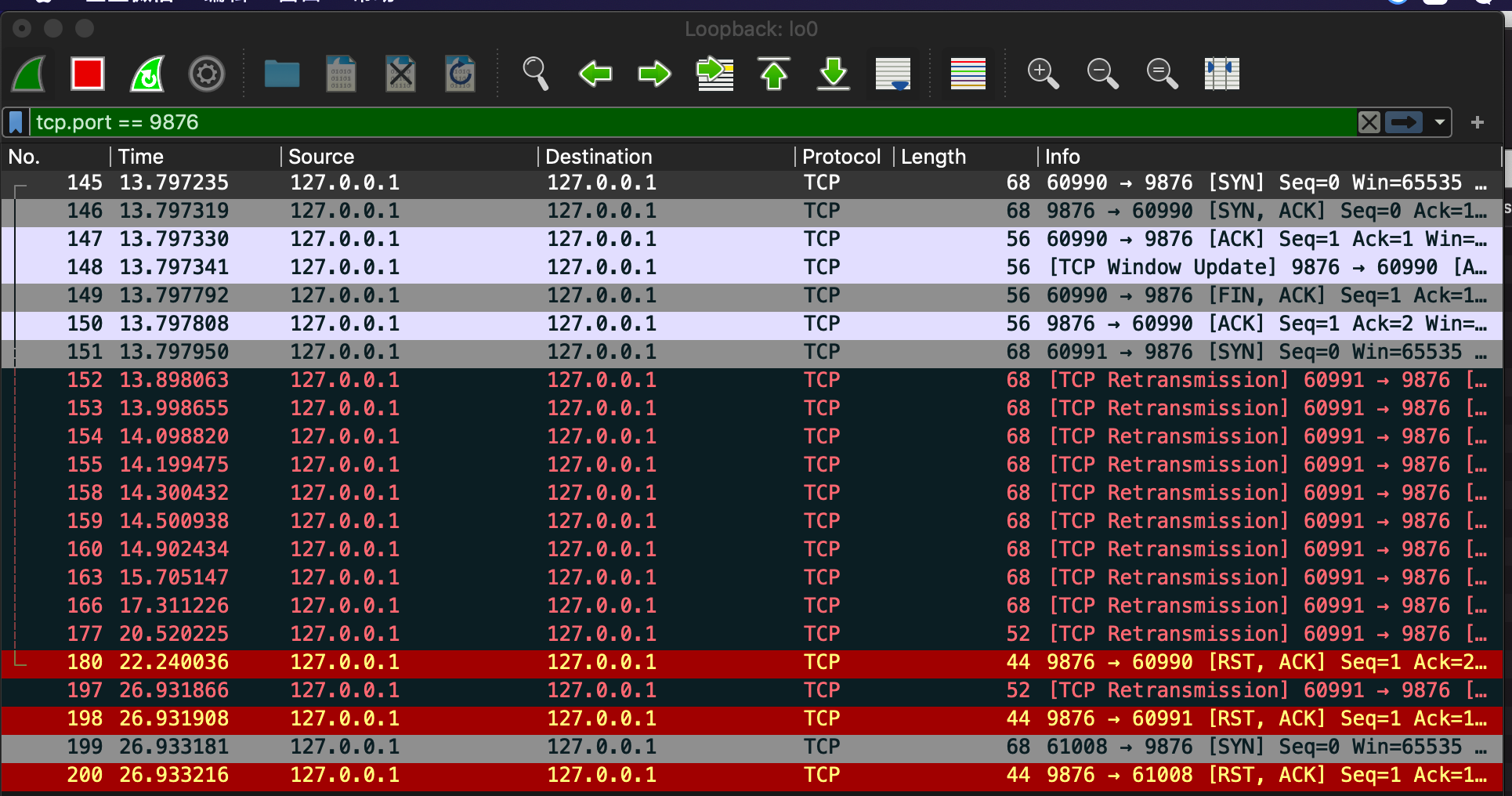This screenshot has height=796, width=1512.
Task: Select packet 150 at time 13.797808
Action: tap(752, 324)
